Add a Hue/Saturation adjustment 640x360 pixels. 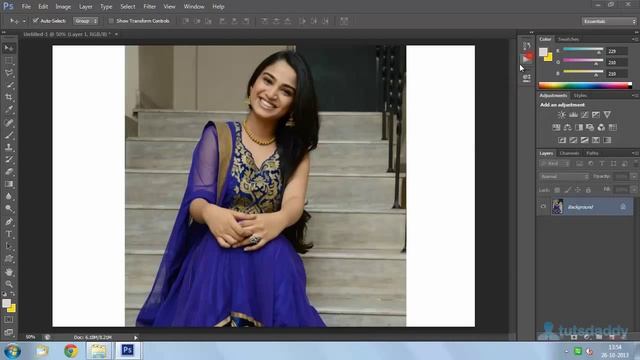[x=556, y=127]
